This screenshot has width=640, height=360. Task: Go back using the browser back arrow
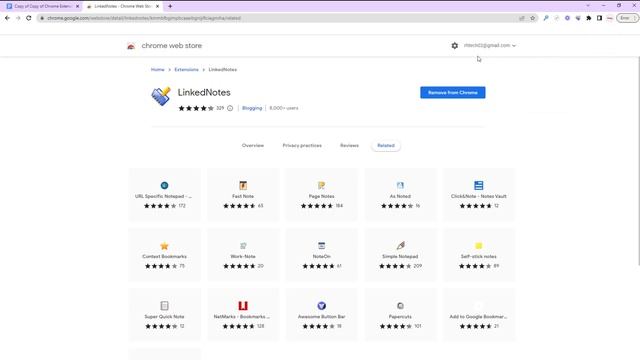[x=7, y=18]
